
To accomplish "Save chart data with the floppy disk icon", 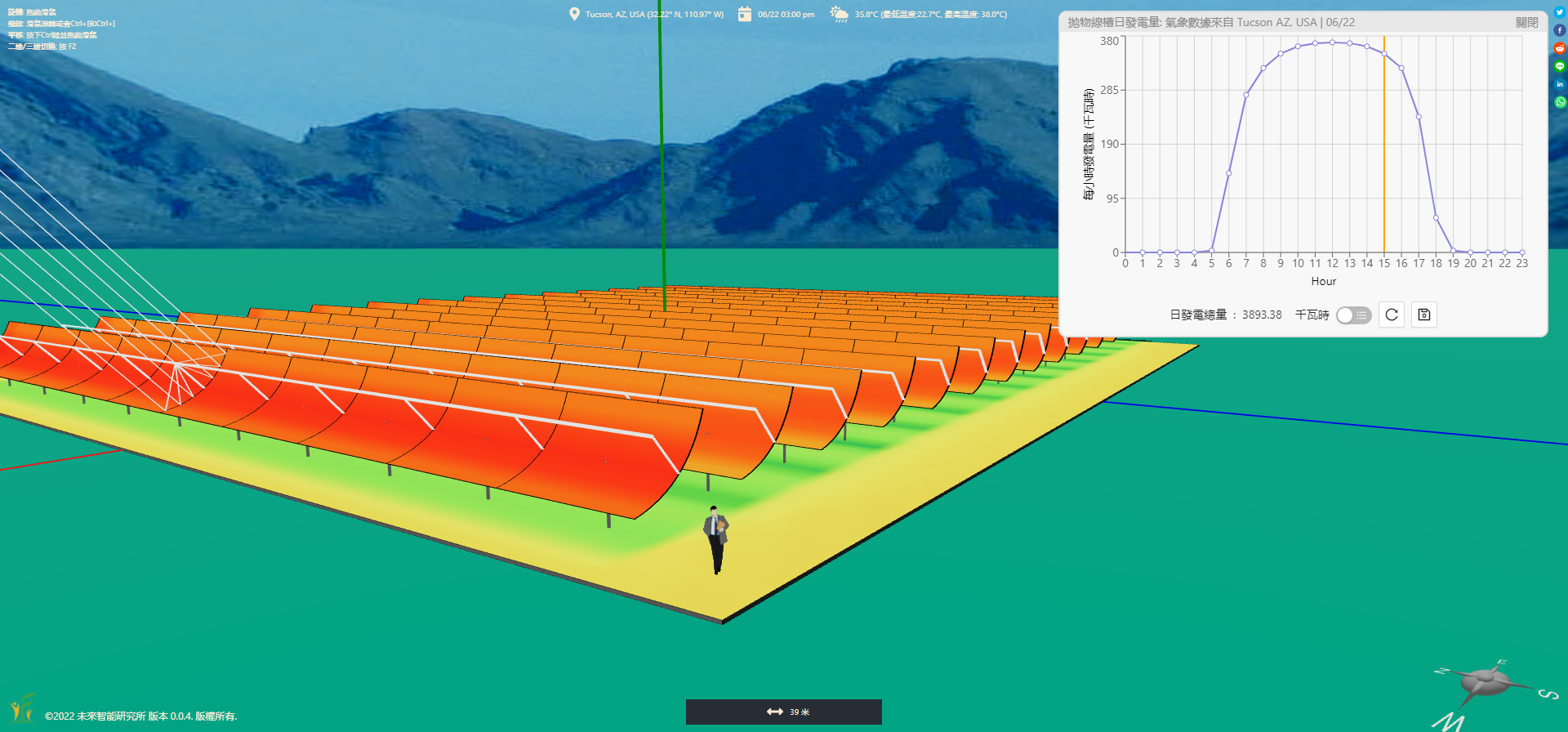I will (1424, 315).
